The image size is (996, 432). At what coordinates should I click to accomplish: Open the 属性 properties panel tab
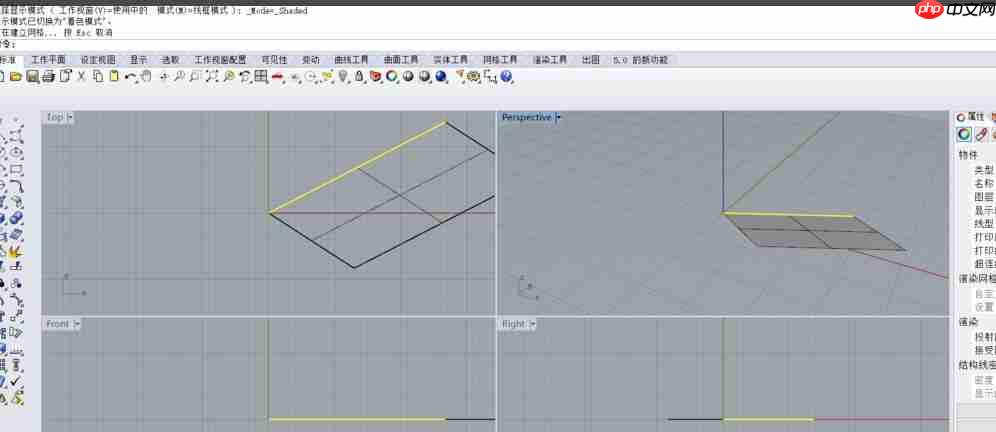(970, 118)
